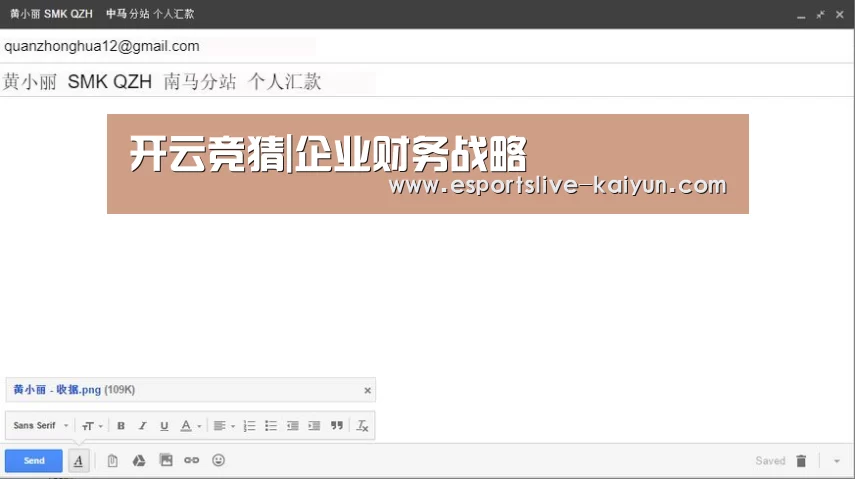Minimize the compose window

click(x=801, y=15)
